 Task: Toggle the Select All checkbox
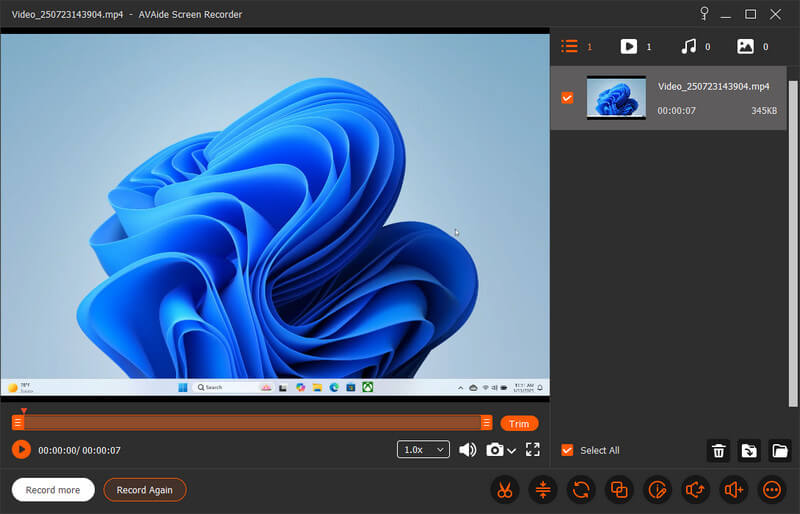click(567, 450)
